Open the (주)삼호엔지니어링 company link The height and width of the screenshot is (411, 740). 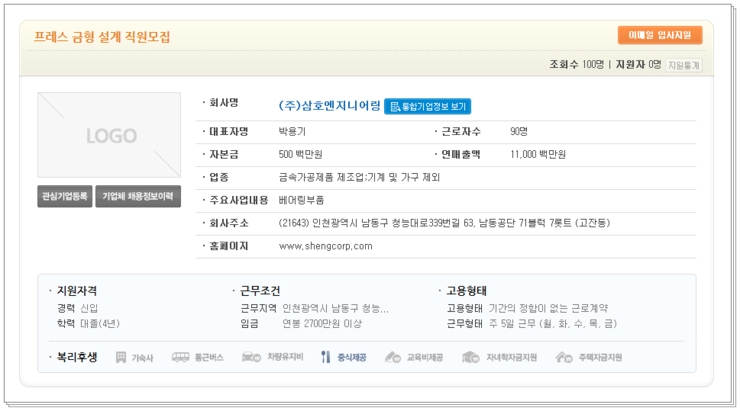point(329,106)
